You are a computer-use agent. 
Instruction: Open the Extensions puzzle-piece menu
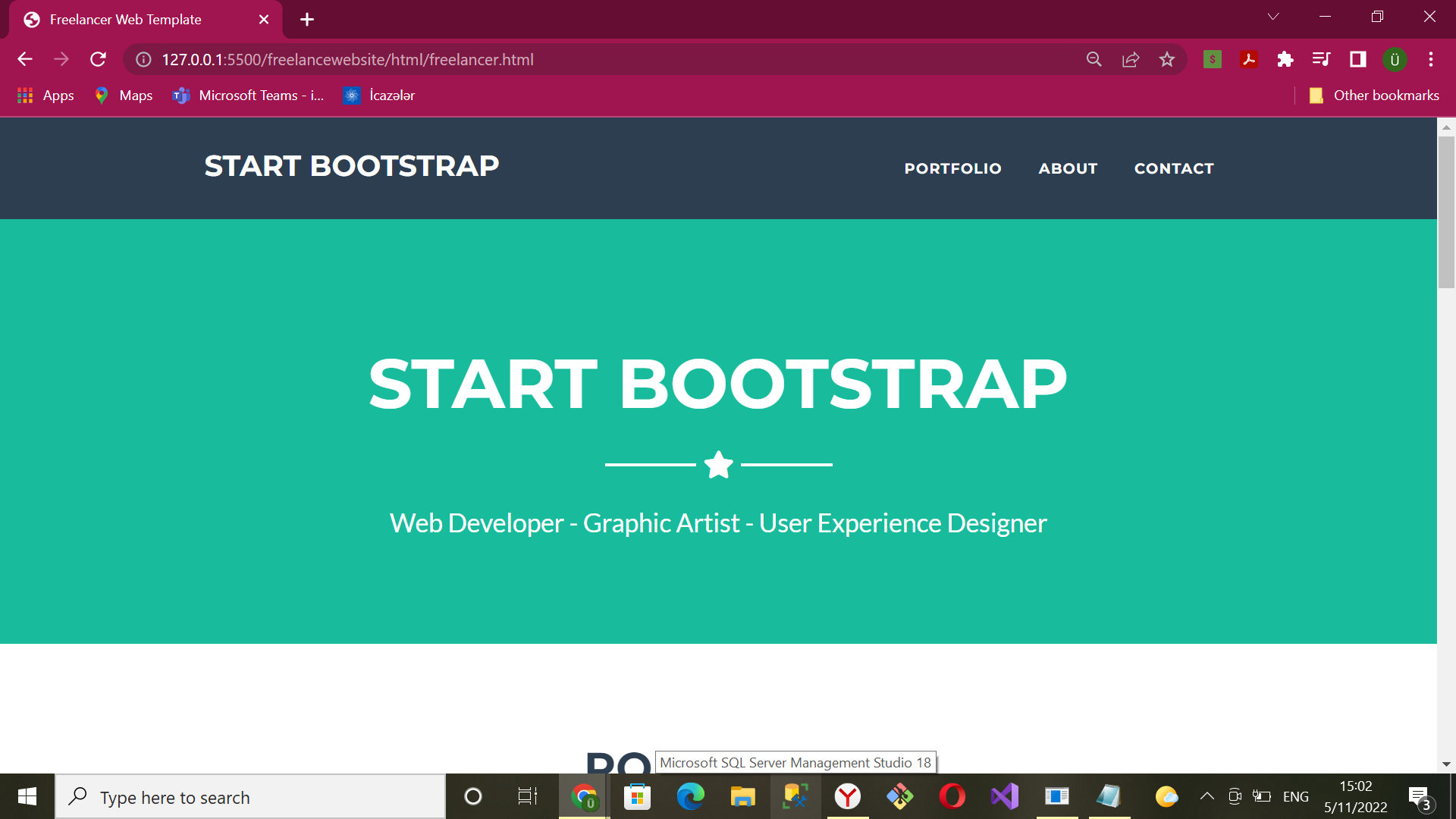[1285, 59]
